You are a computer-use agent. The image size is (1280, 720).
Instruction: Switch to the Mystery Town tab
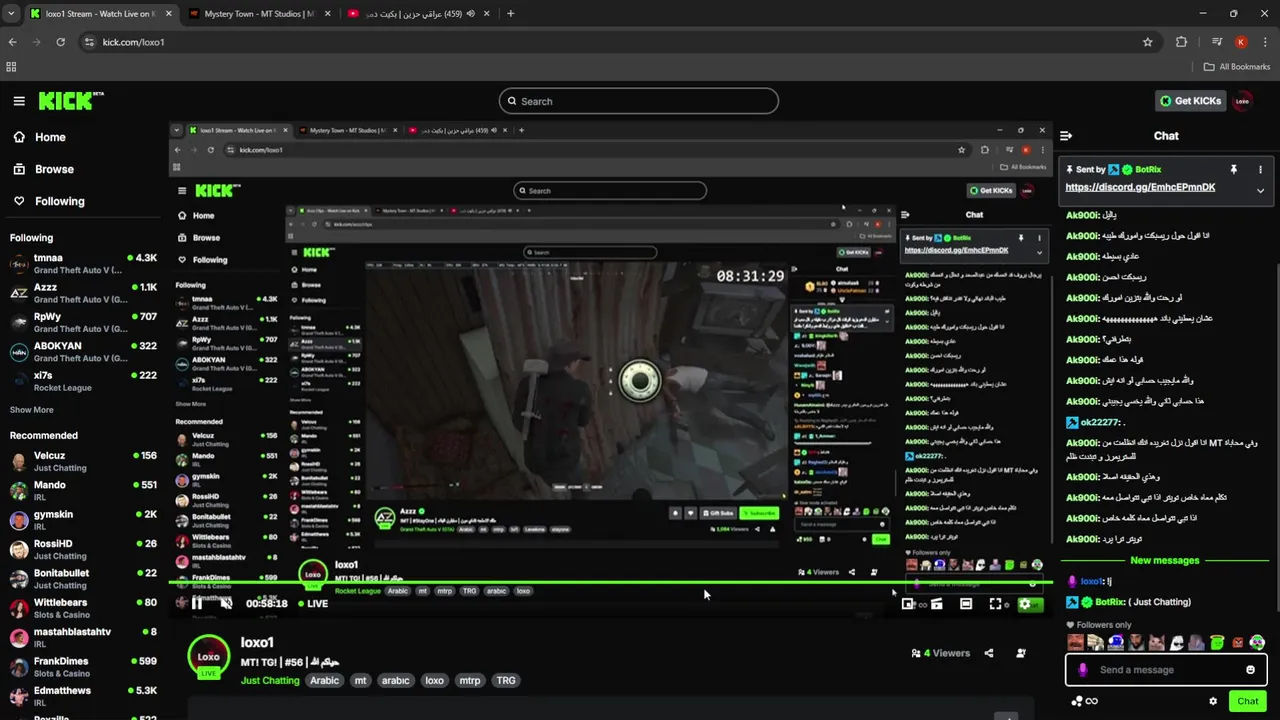pos(258,14)
